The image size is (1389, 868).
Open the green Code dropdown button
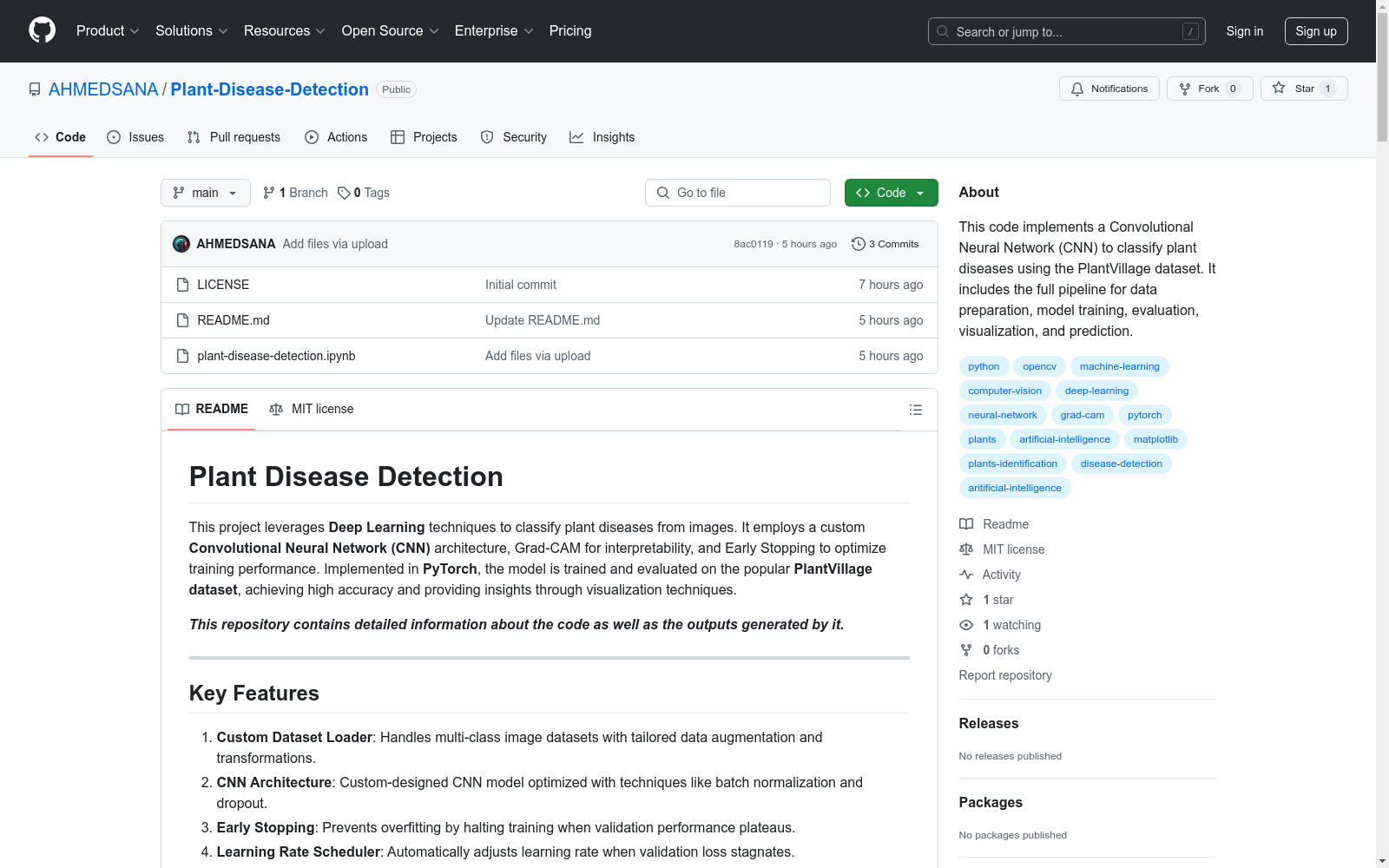coord(891,193)
